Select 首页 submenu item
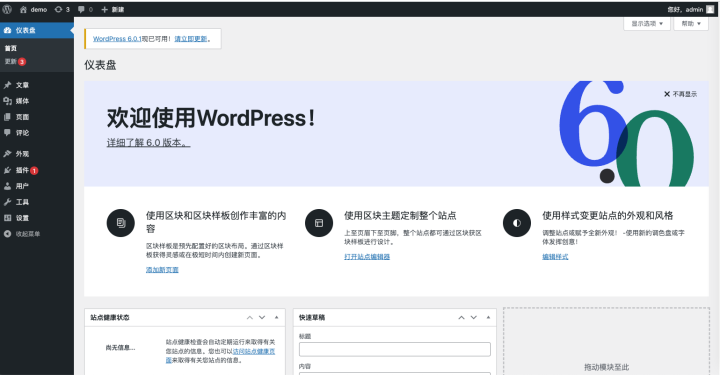This screenshot has width=720, height=375. click(11, 48)
